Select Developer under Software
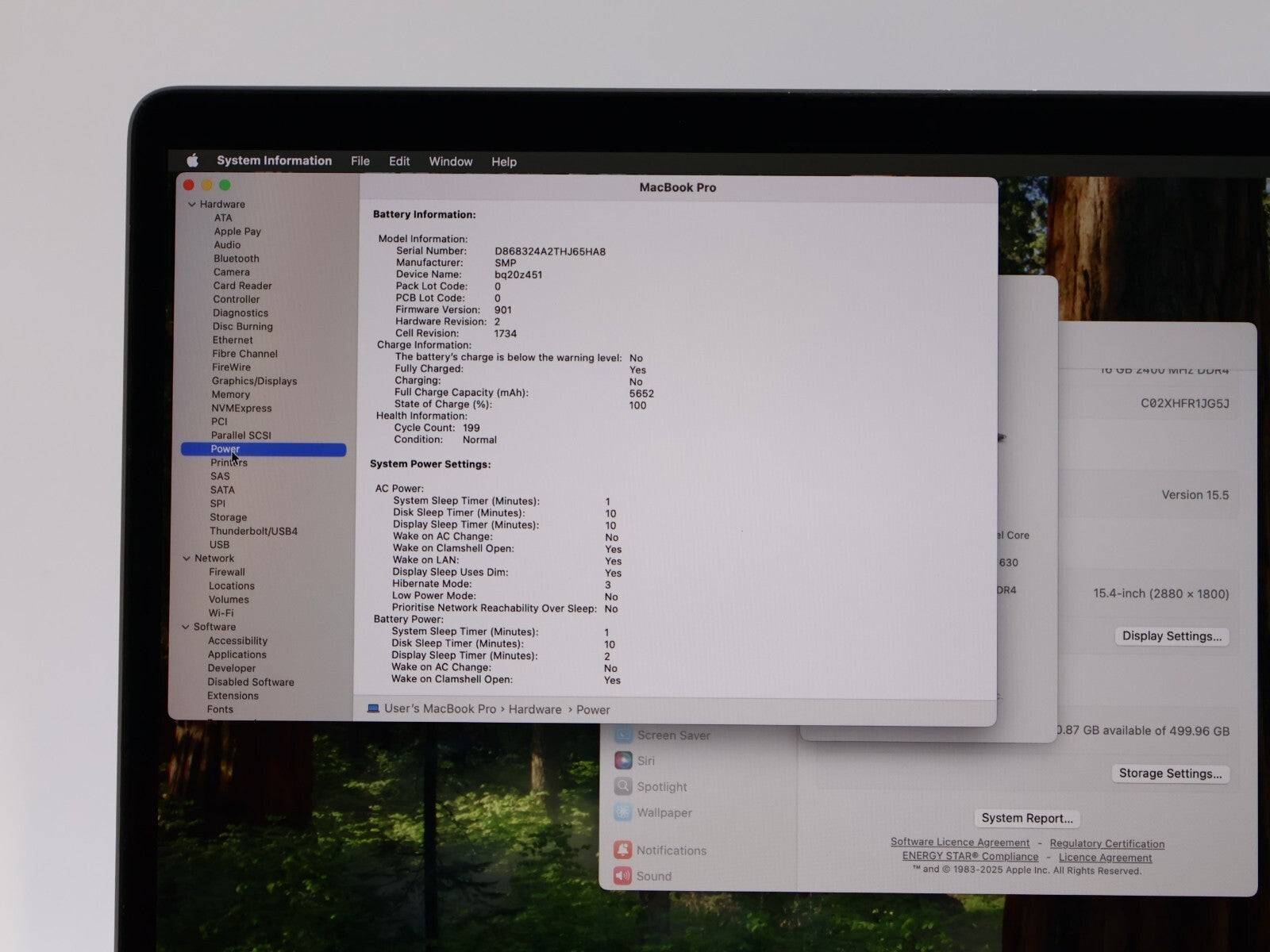 point(232,668)
